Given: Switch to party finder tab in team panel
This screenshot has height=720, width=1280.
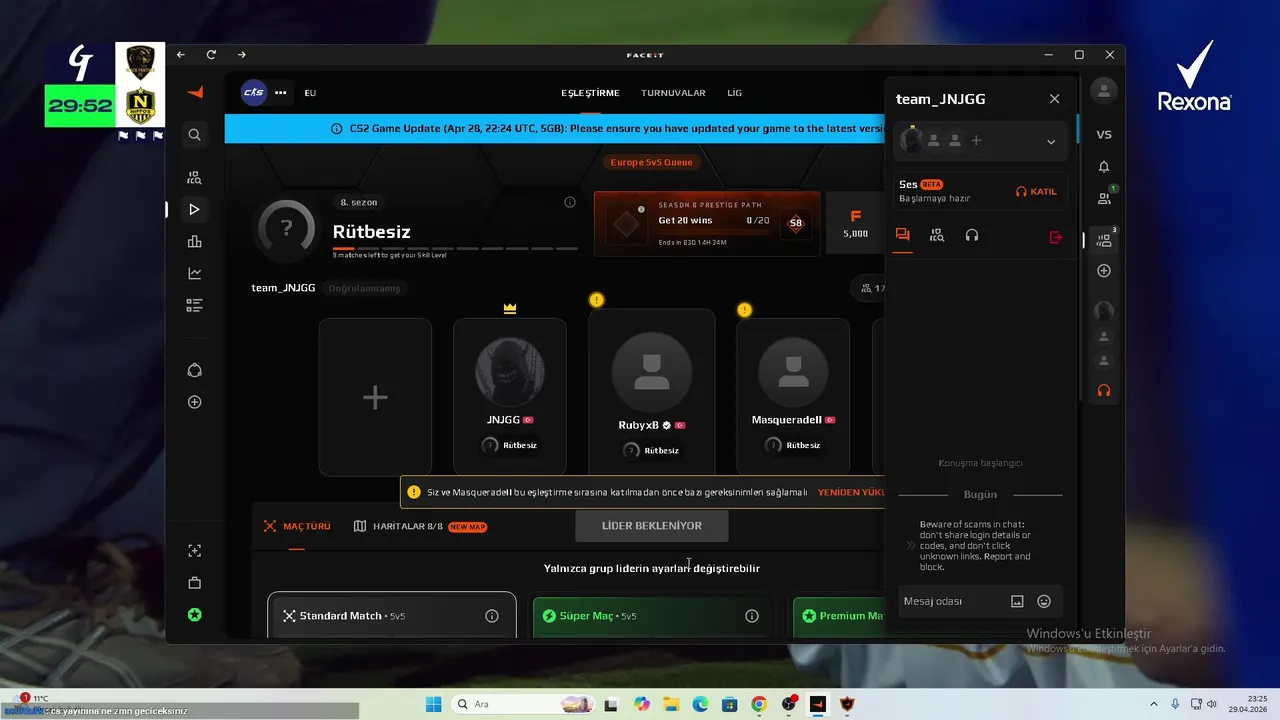Looking at the screenshot, I should [x=937, y=236].
